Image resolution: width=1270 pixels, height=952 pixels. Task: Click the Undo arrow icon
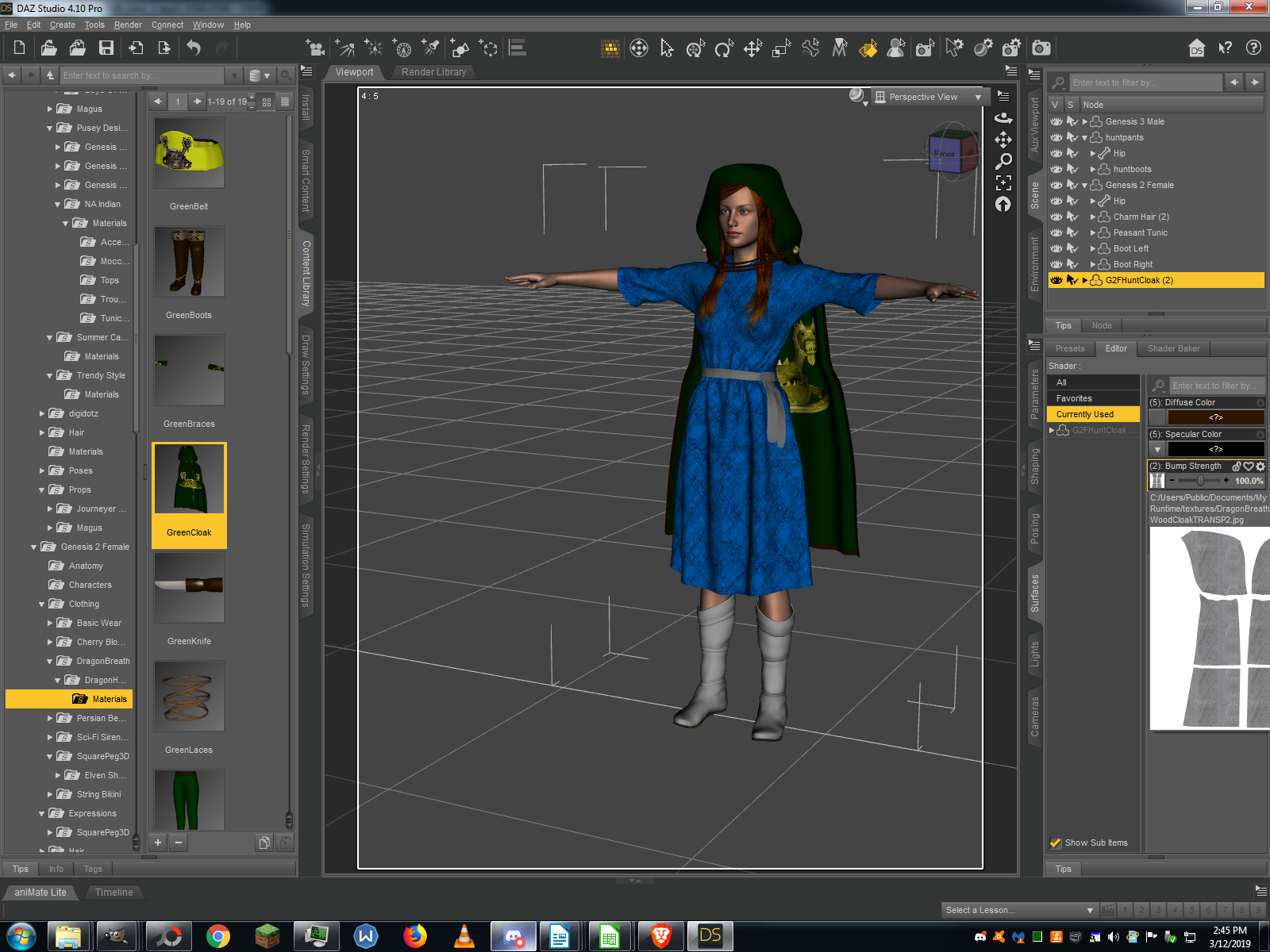(x=194, y=48)
